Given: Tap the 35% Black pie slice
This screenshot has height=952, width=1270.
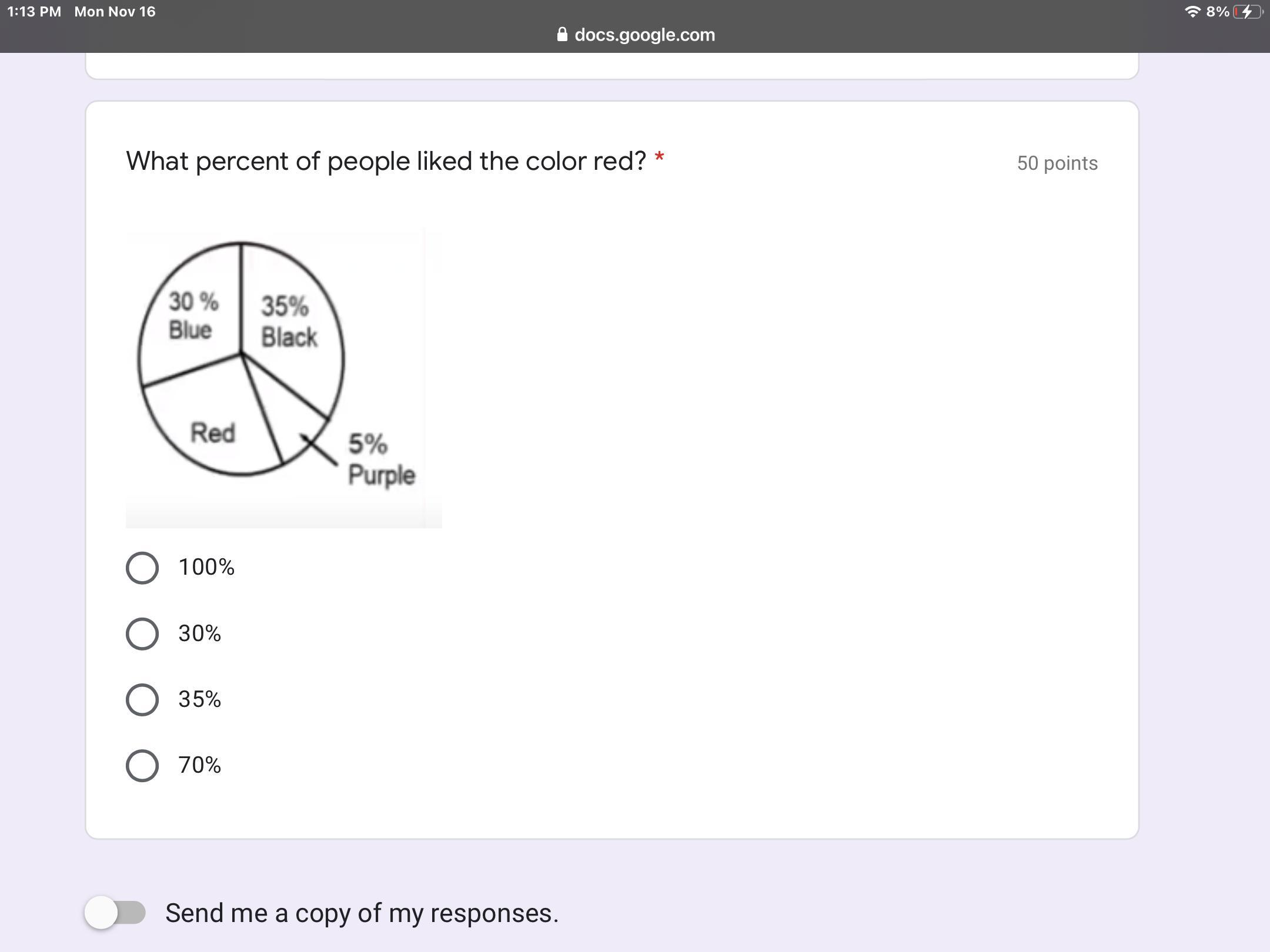Looking at the screenshot, I should click(x=289, y=322).
